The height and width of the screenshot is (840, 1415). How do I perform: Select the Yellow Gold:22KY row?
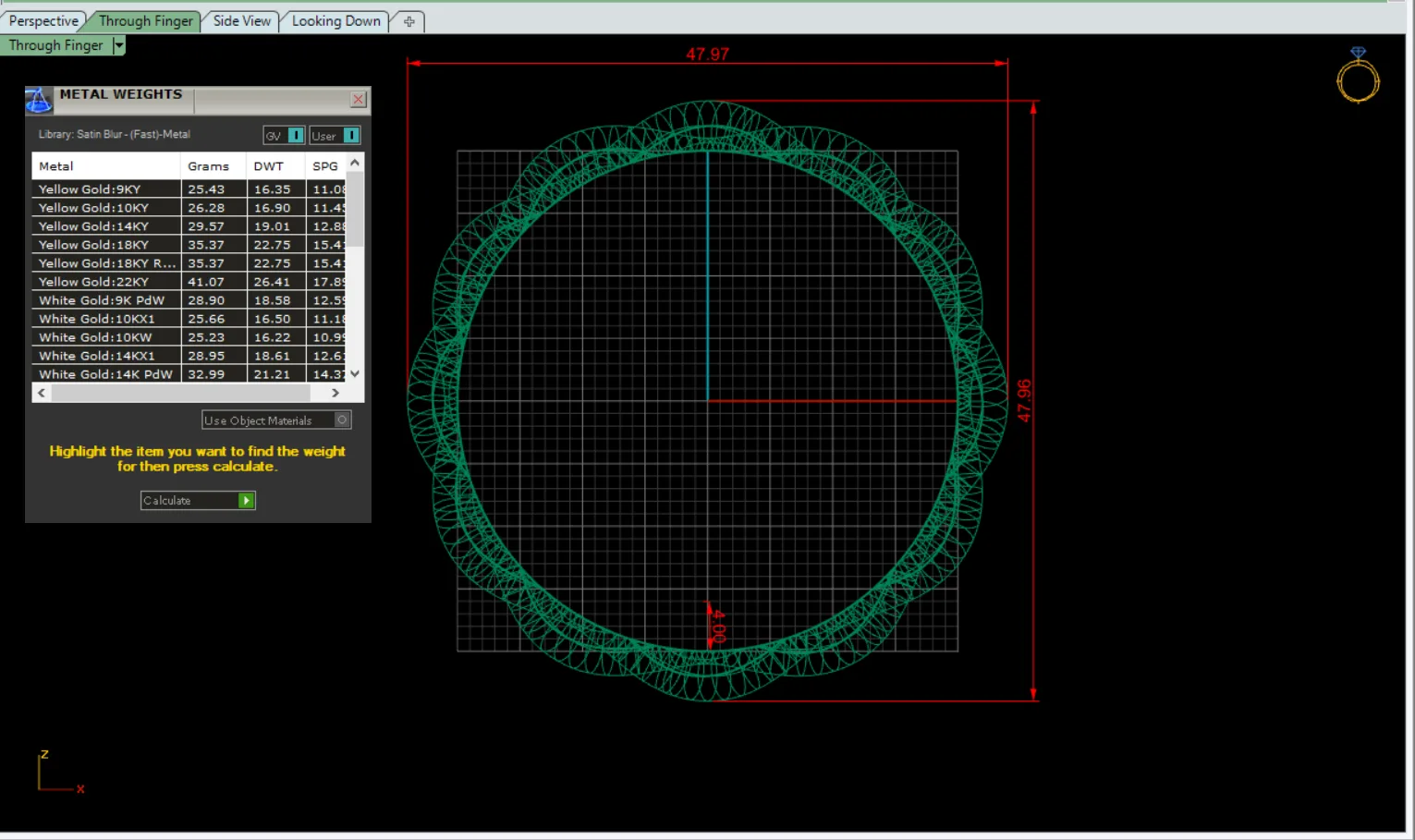tap(189, 282)
